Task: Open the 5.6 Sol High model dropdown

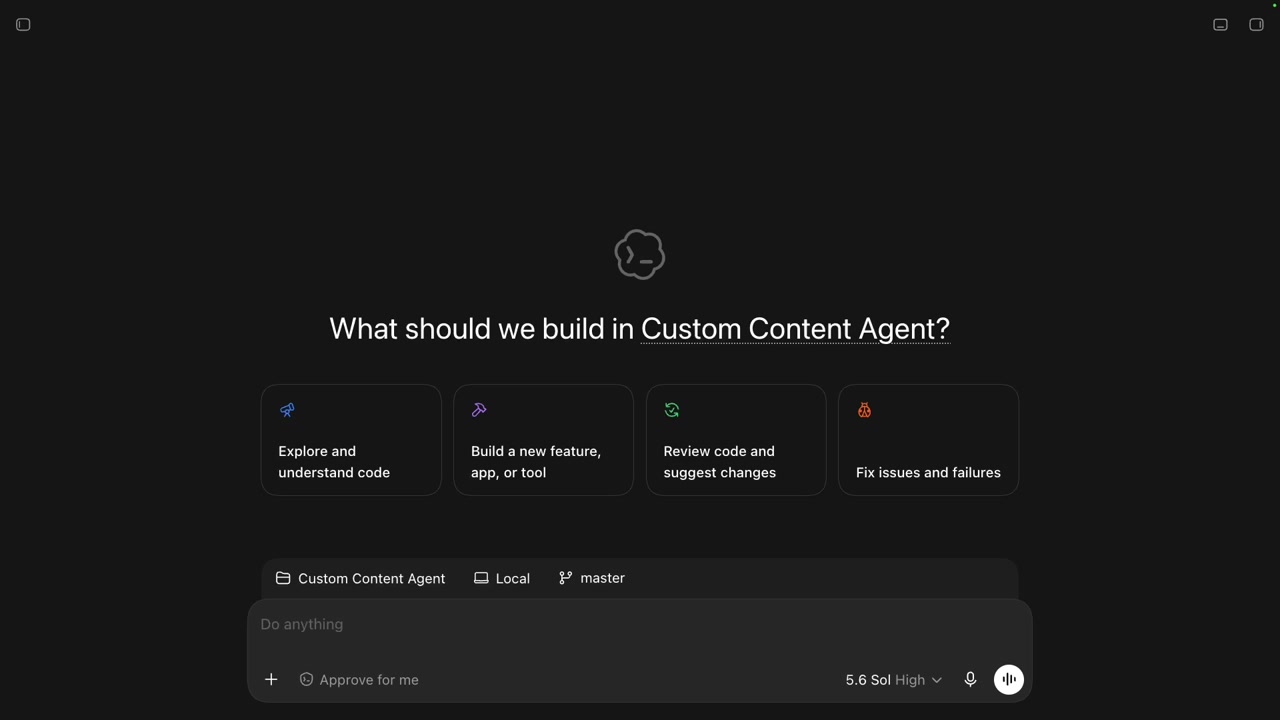Action: (x=893, y=680)
